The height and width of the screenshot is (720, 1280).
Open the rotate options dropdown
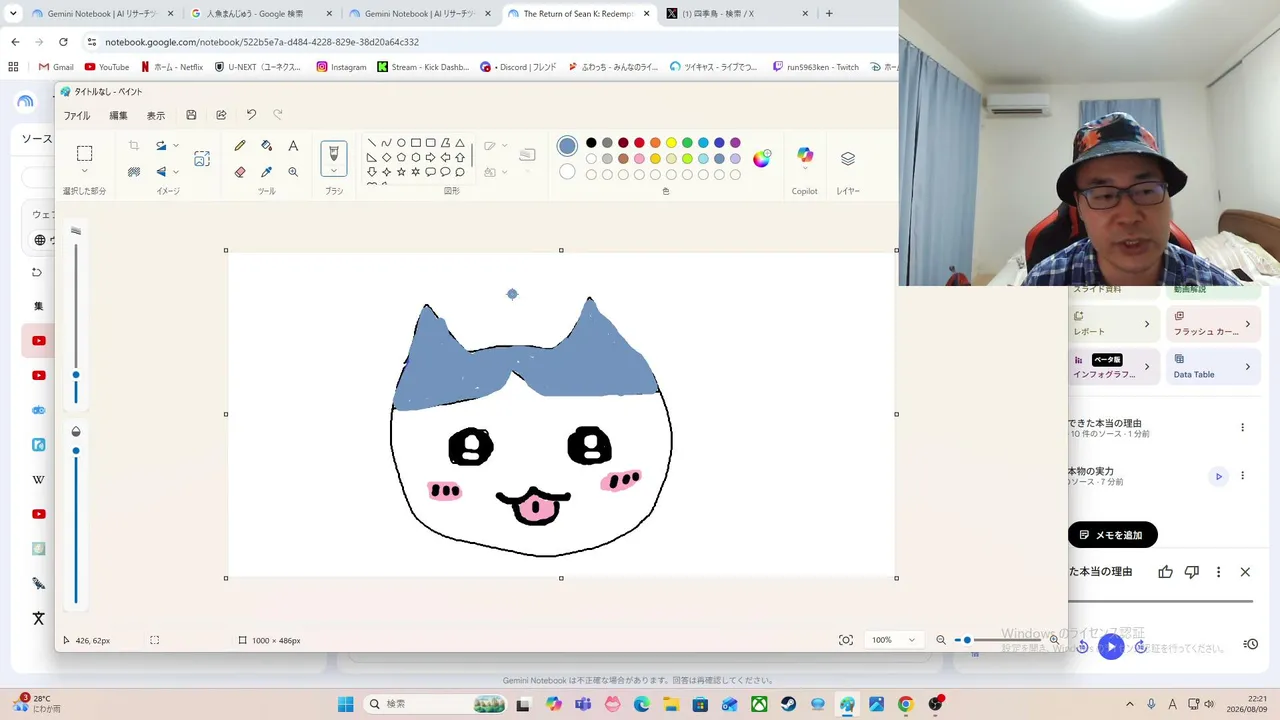176,146
